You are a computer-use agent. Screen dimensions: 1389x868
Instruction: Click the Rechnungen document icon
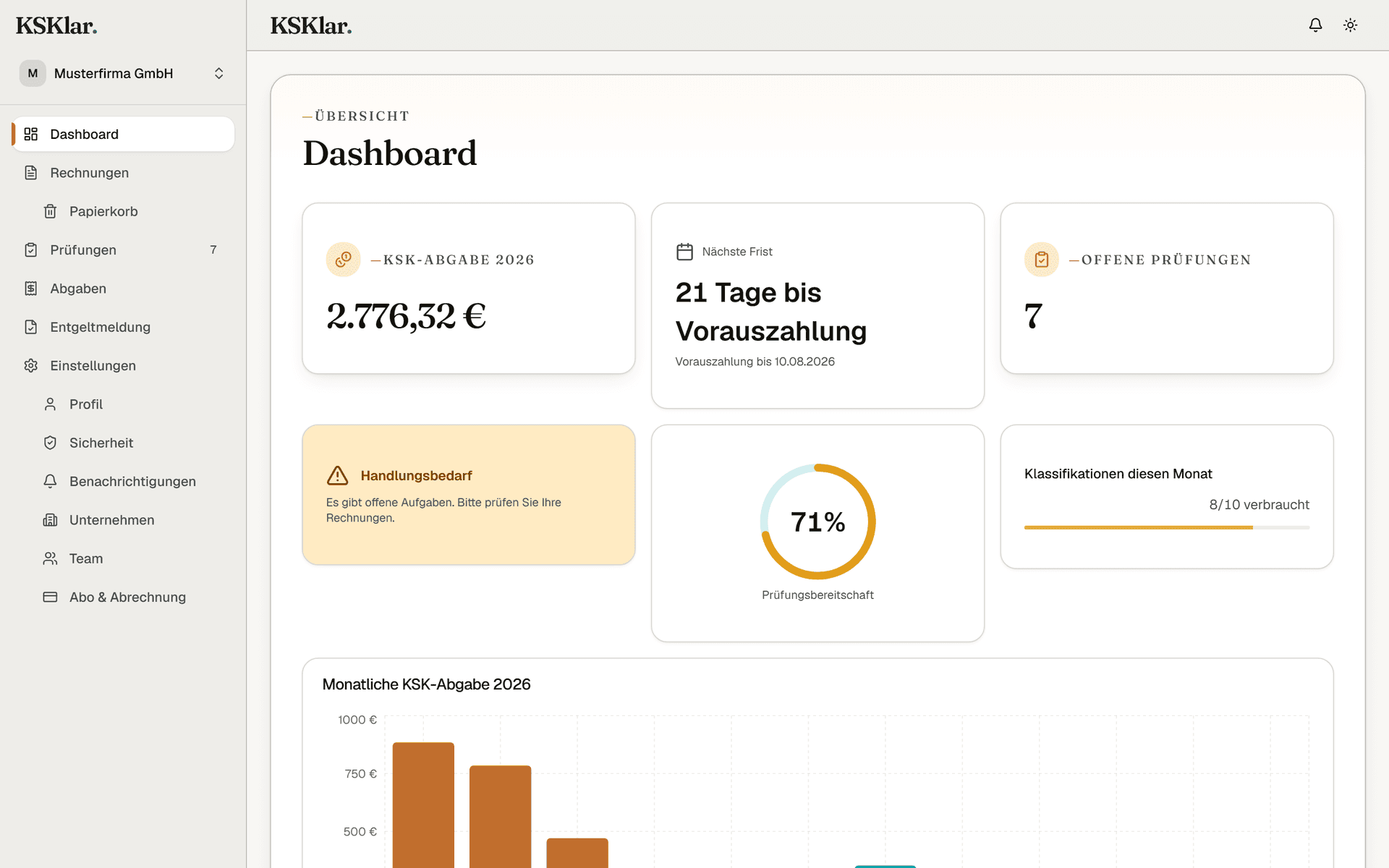(31, 173)
